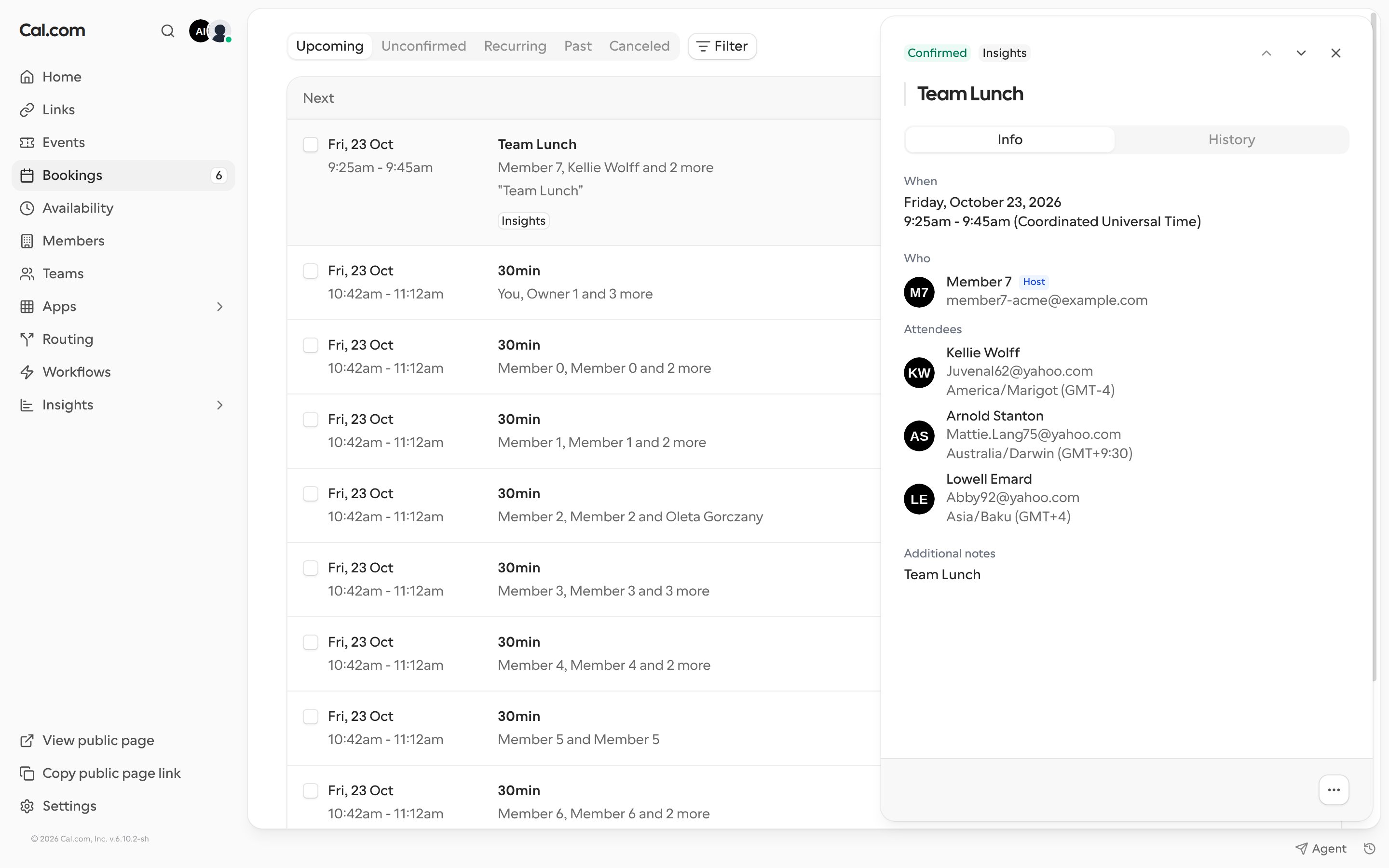The width and height of the screenshot is (1389, 868).
Task: Open Bookings in the sidebar
Action: 123,175
